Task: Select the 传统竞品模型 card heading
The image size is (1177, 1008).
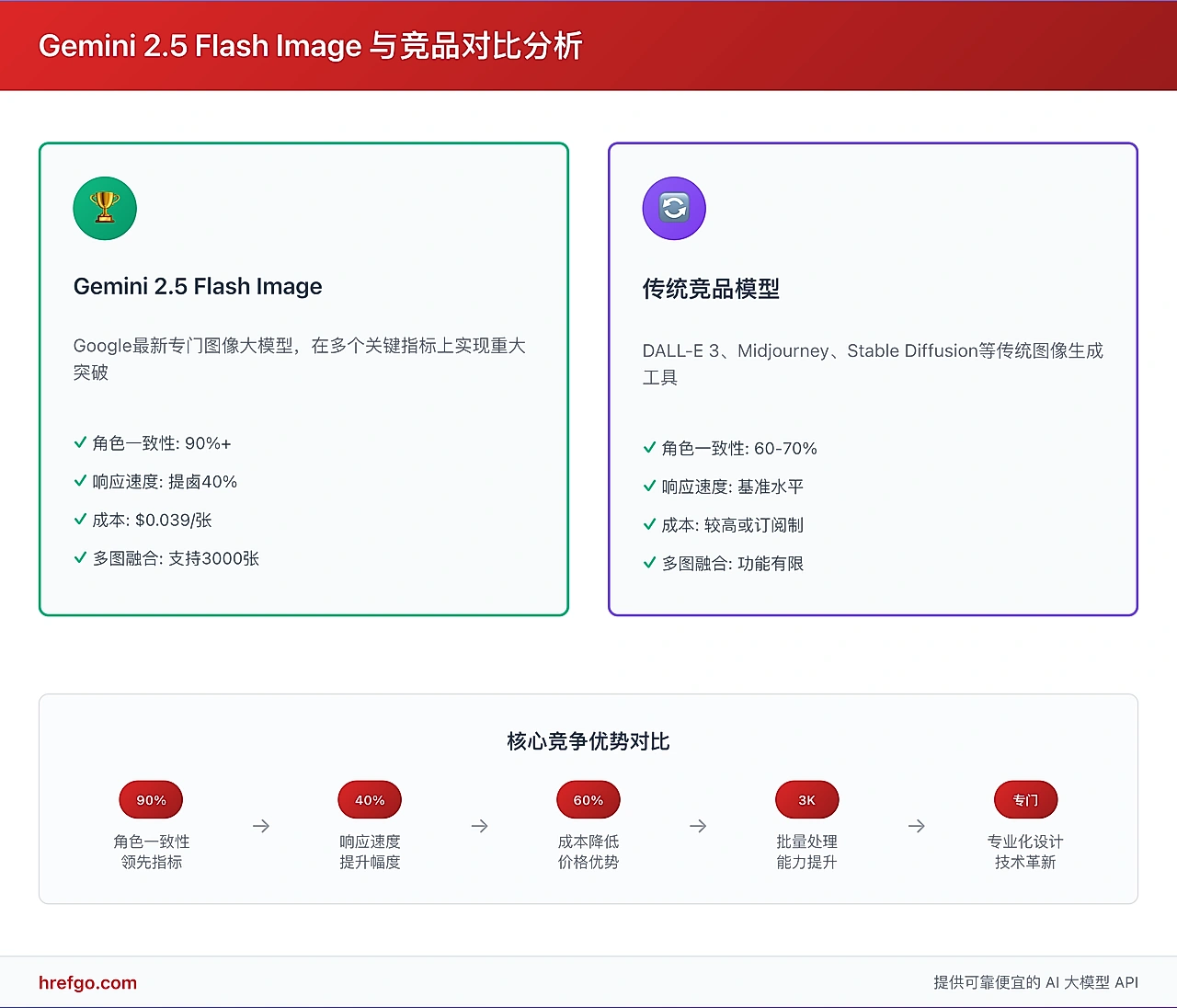Action: pos(711,289)
